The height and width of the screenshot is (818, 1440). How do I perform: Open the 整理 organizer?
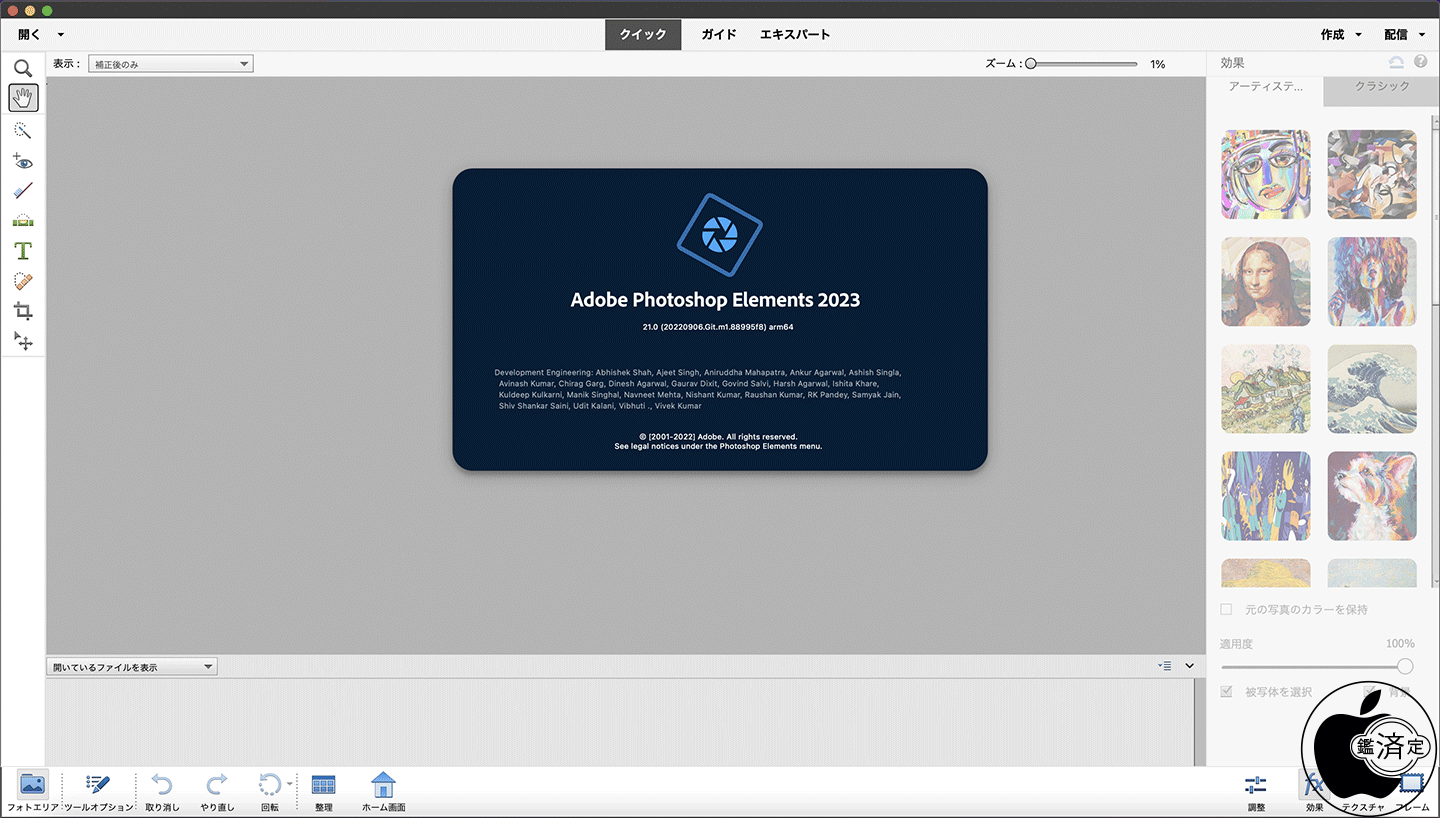click(323, 790)
